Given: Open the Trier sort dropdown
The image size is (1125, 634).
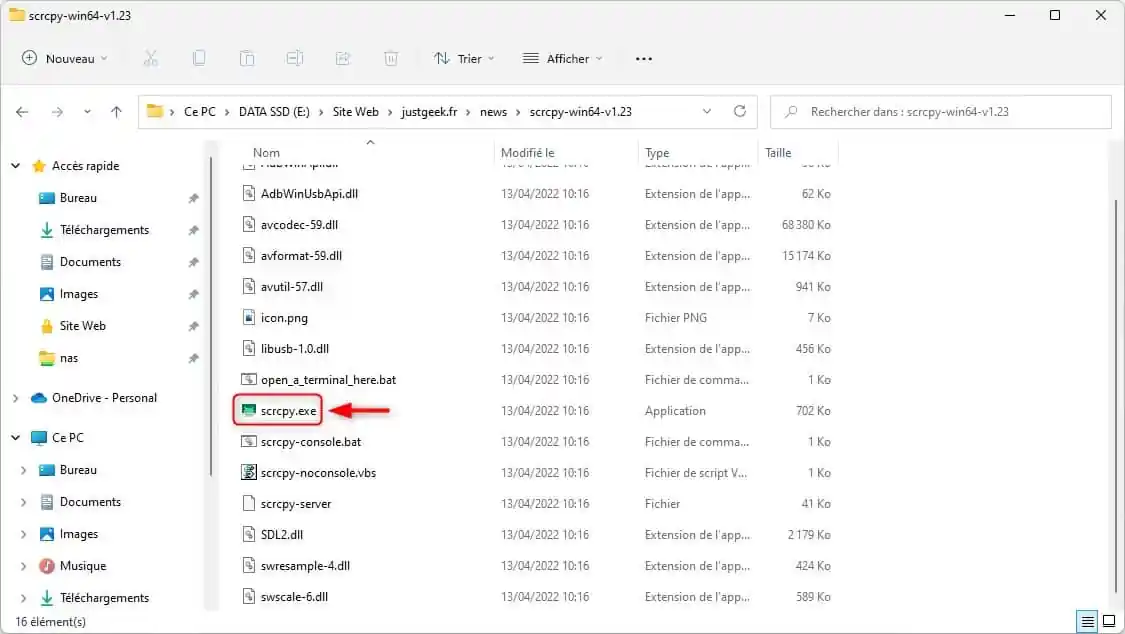Looking at the screenshot, I should [x=464, y=59].
